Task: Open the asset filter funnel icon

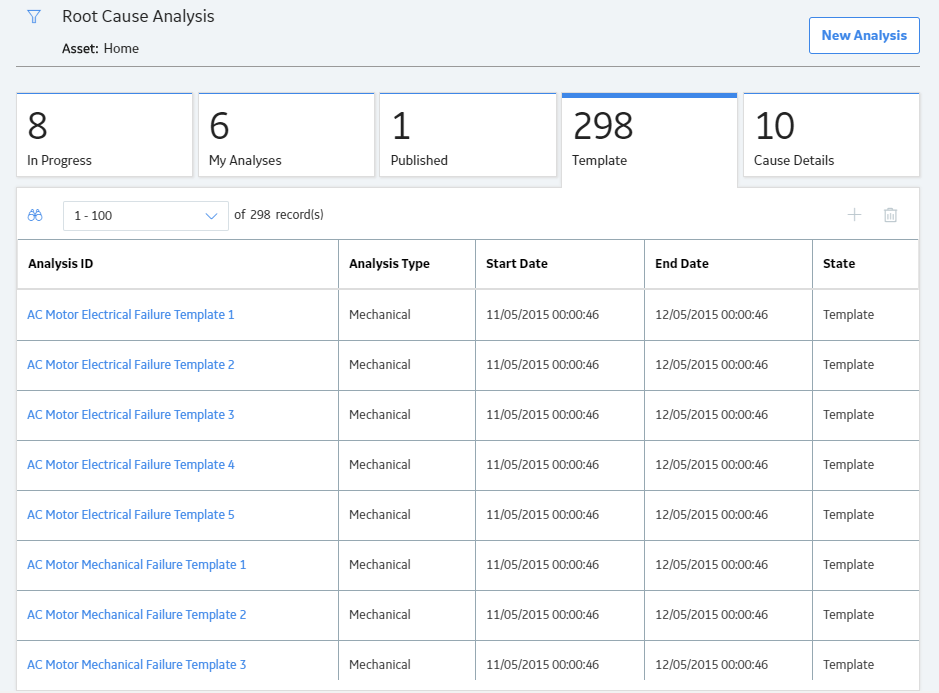Action: tap(34, 17)
